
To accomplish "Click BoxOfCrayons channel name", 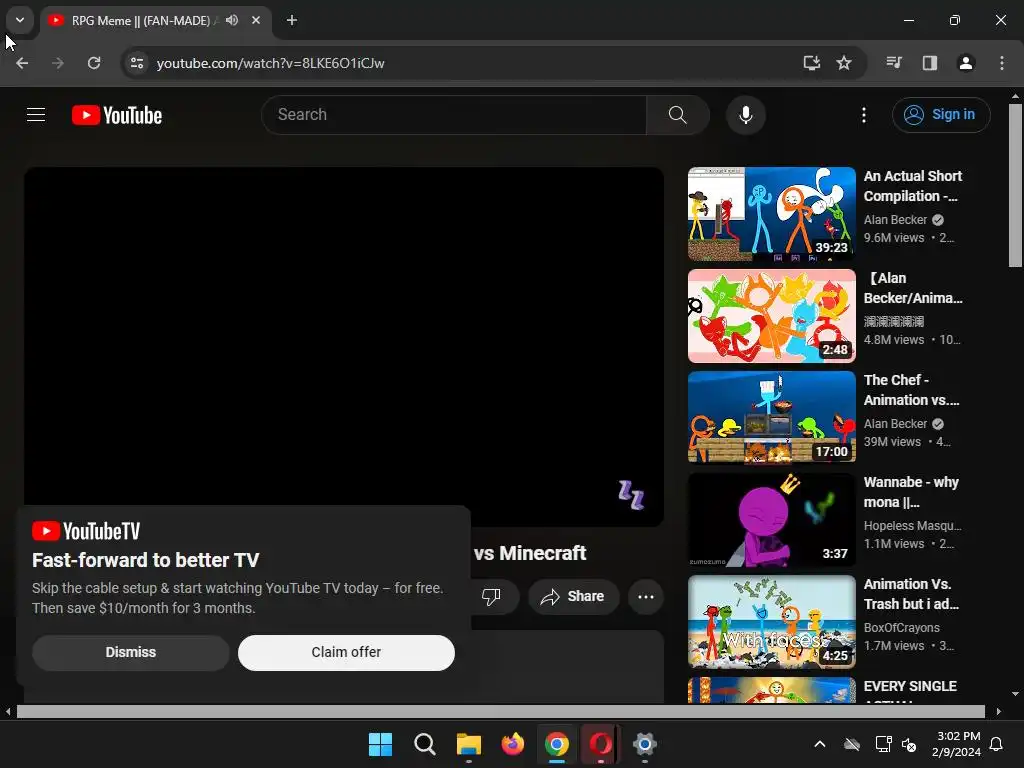I will (x=901, y=628).
